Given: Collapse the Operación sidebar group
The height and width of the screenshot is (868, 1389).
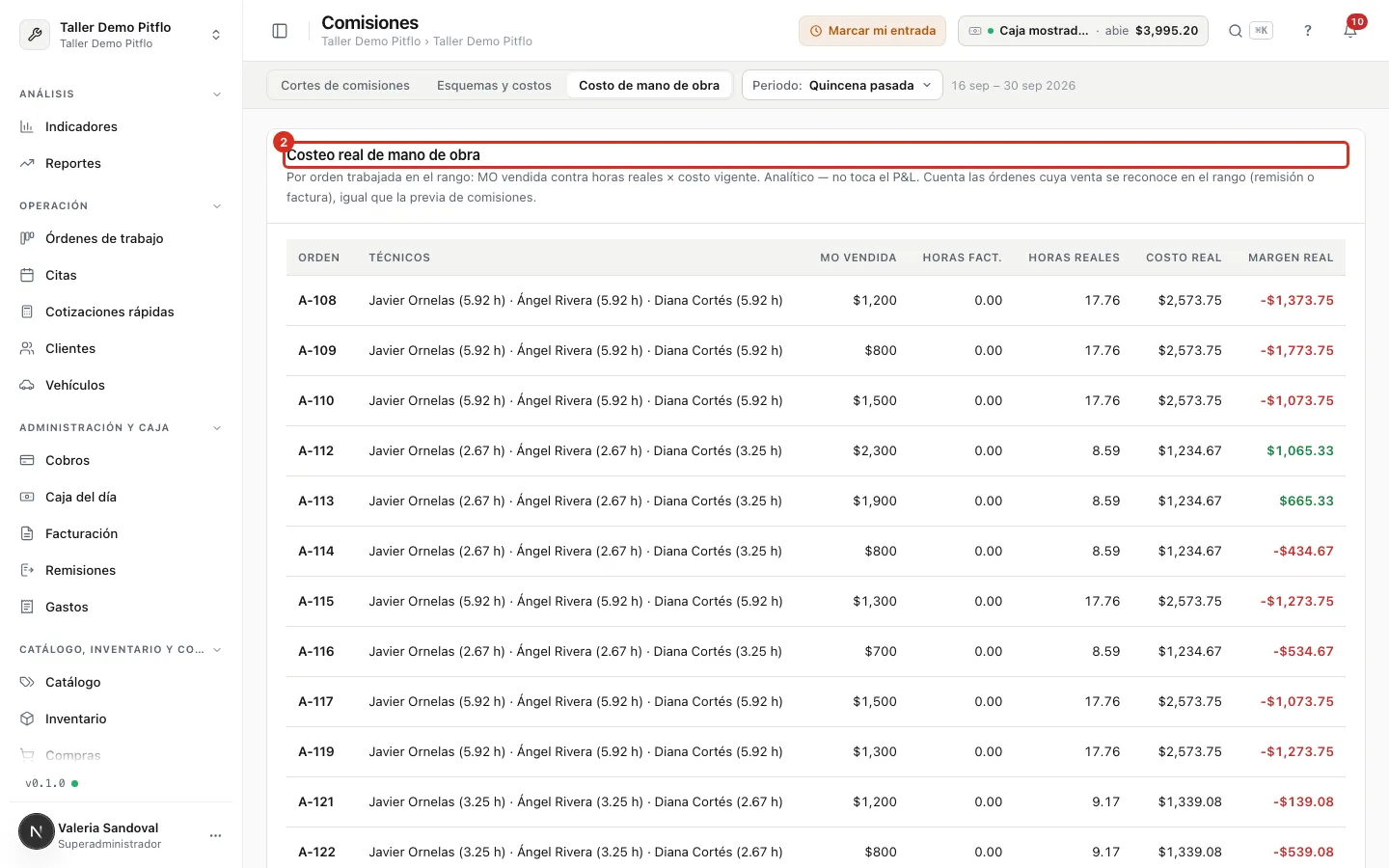Looking at the screenshot, I should pos(217,206).
